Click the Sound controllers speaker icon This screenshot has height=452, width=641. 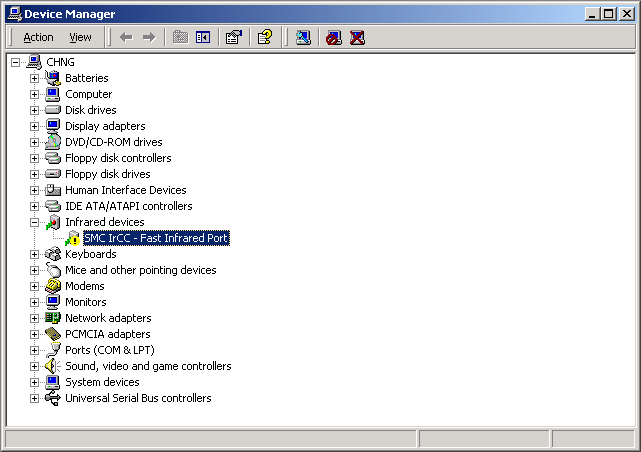point(53,366)
